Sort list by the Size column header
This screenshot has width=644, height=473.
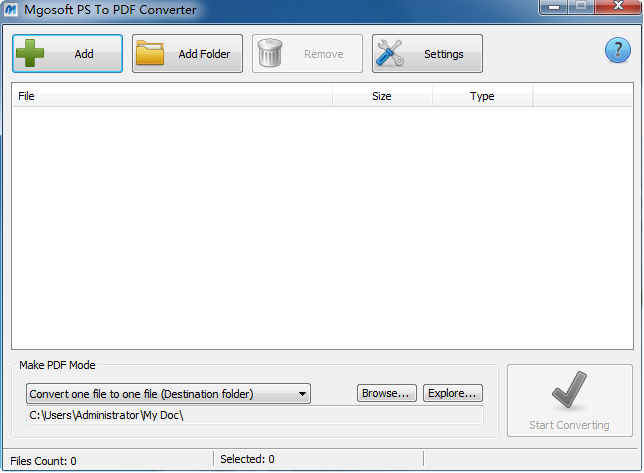[x=382, y=96]
